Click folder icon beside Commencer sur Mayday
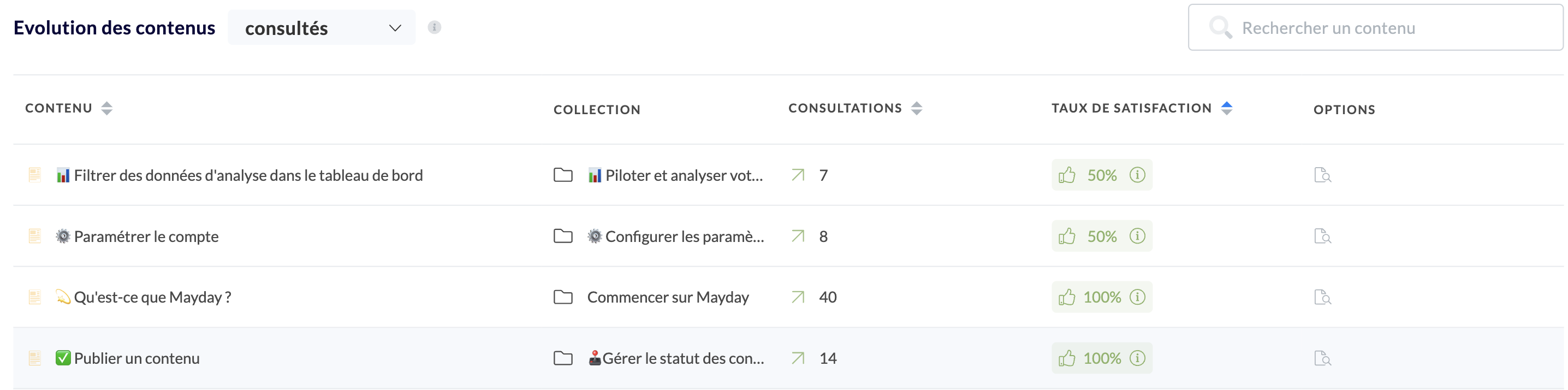The height and width of the screenshot is (390, 1568). (563, 297)
